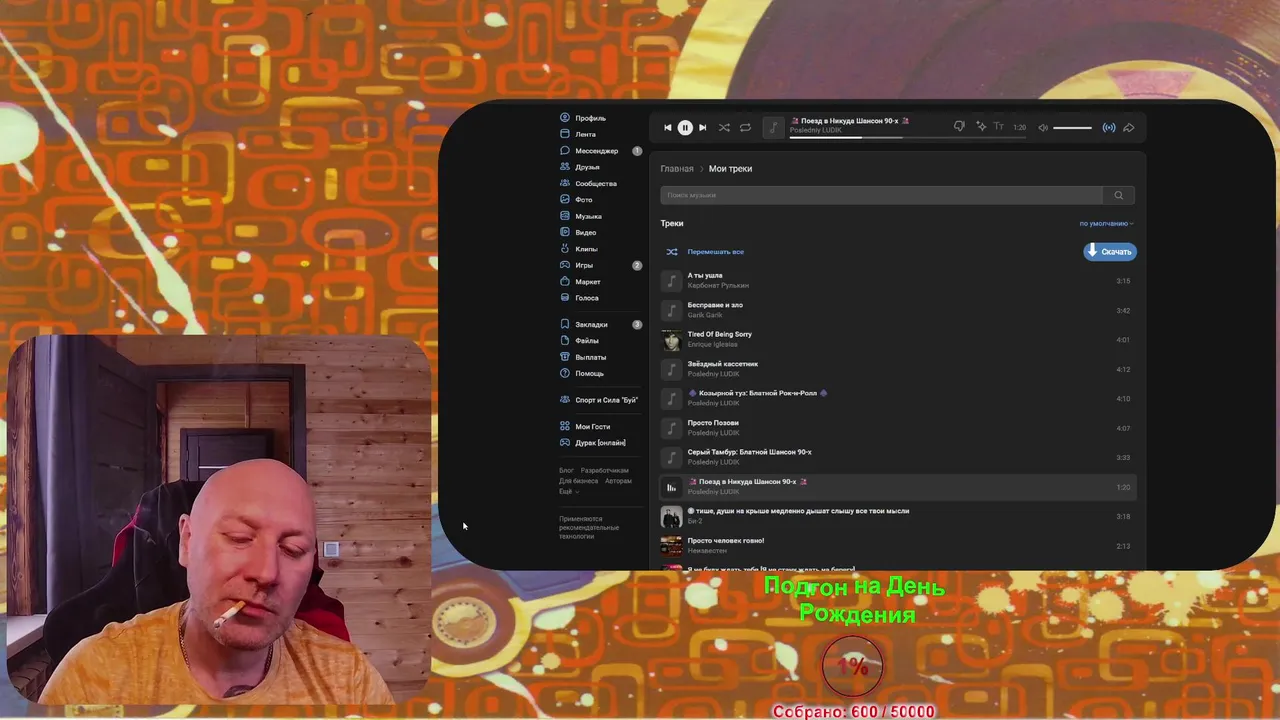Click the magnifier search button
This screenshot has height=720, width=1280.
(x=1119, y=195)
